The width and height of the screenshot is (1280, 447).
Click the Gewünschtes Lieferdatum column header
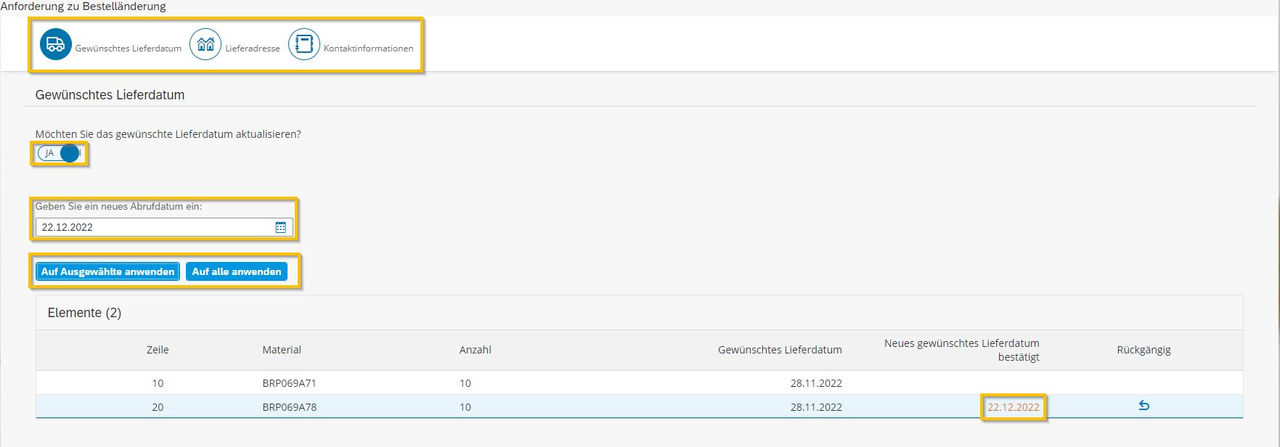point(780,350)
